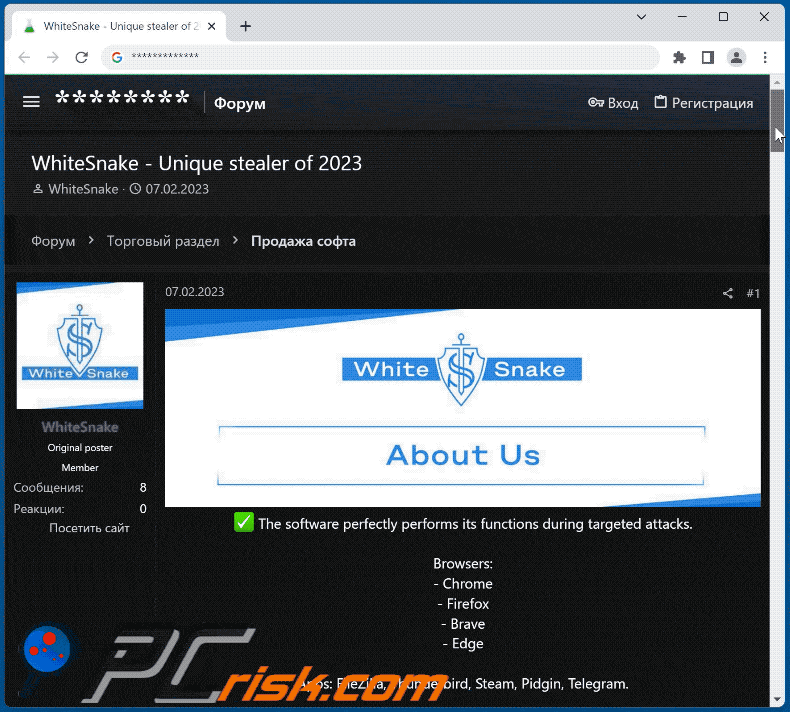Click the Регистрация registration link
The width and height of the screenshot is (790, 712).
[x=703, y=102]
